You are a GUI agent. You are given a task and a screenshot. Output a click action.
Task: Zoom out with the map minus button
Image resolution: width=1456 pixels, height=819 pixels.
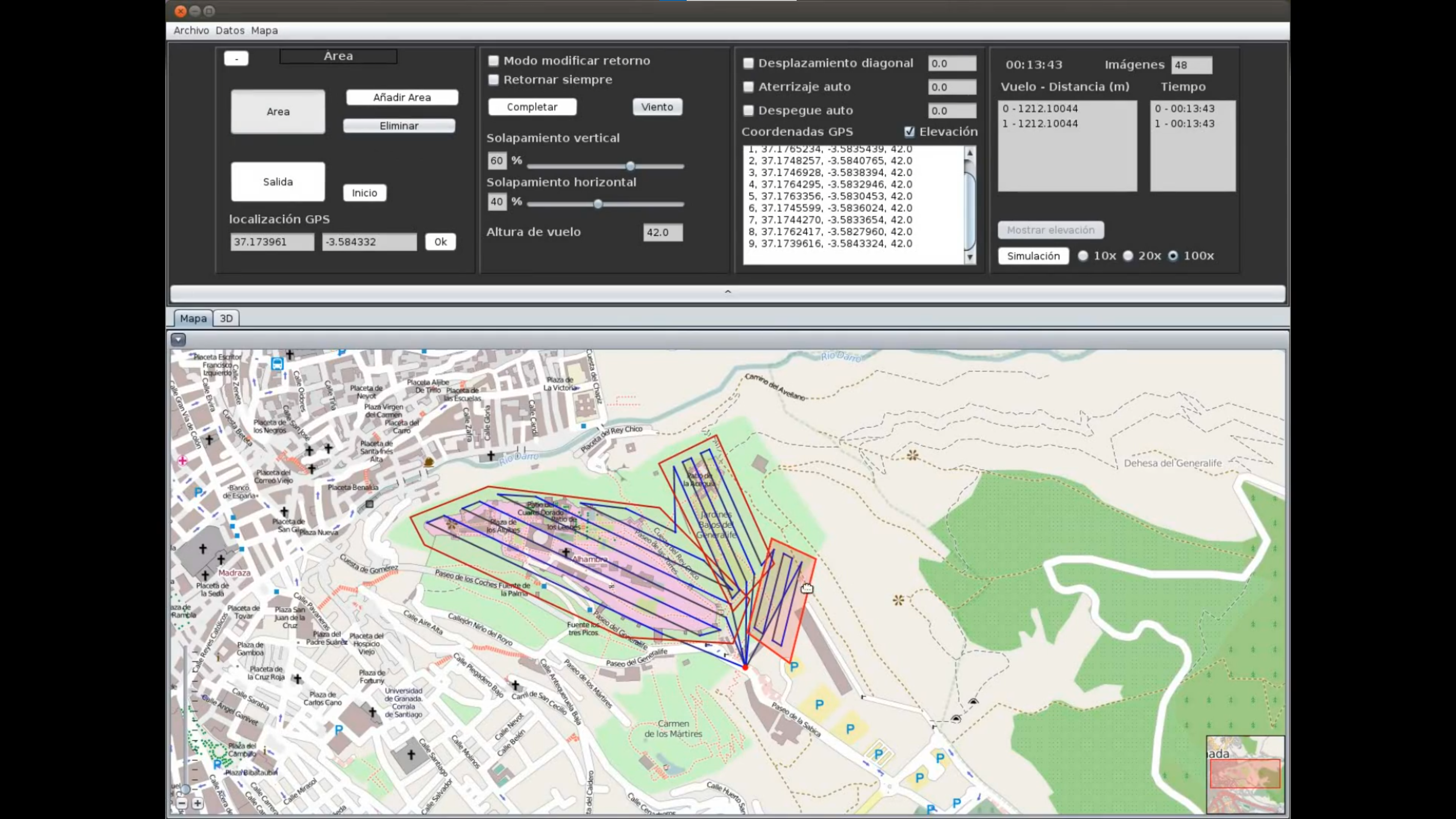[x=182, y=803]
